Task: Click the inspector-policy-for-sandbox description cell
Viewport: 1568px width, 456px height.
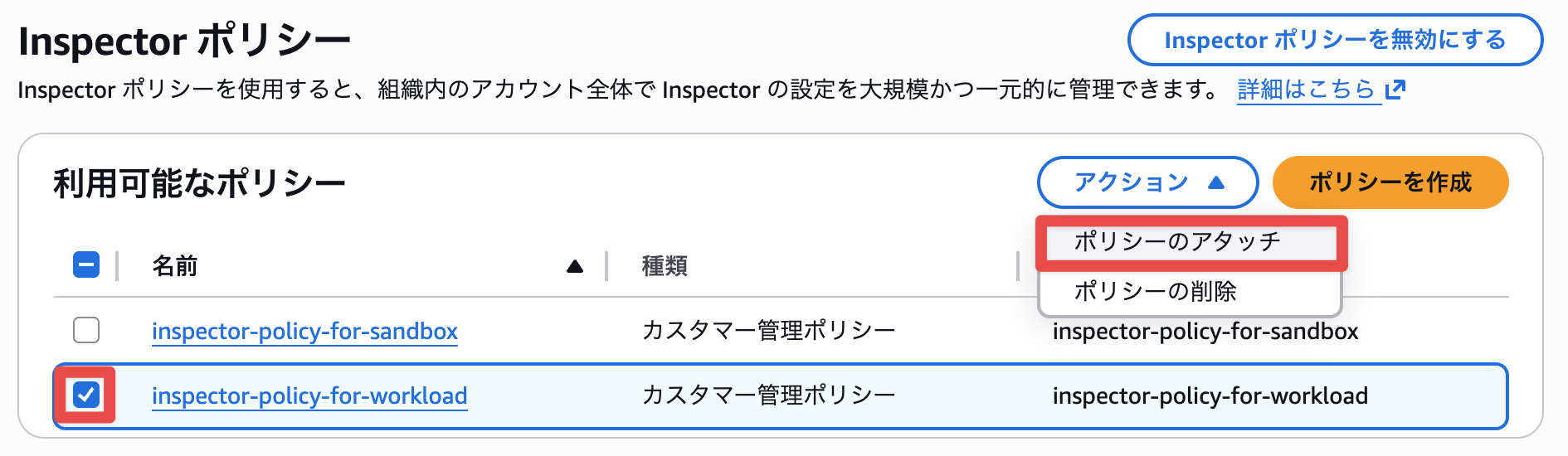Action: point(1205,332)
